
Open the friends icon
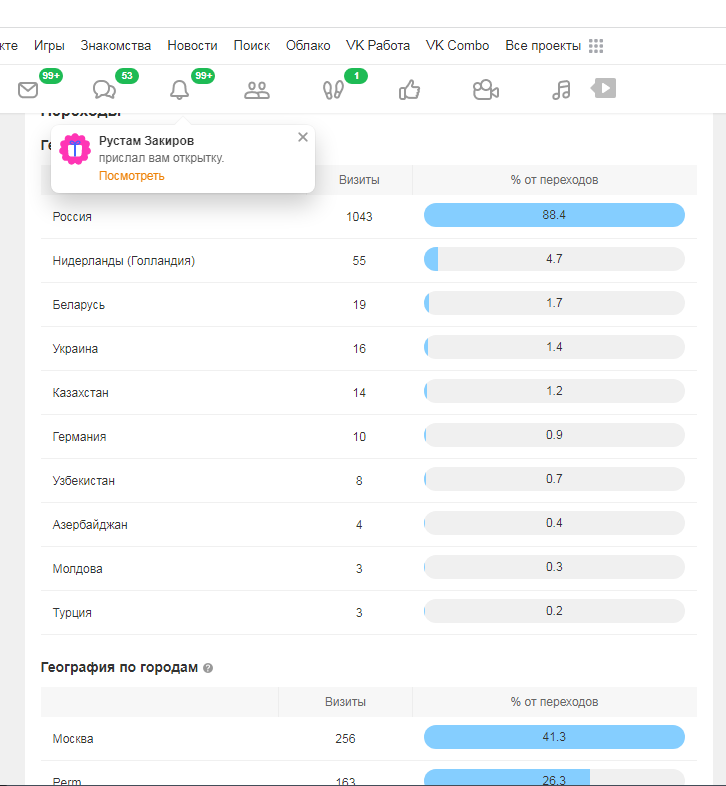[257, 90]
